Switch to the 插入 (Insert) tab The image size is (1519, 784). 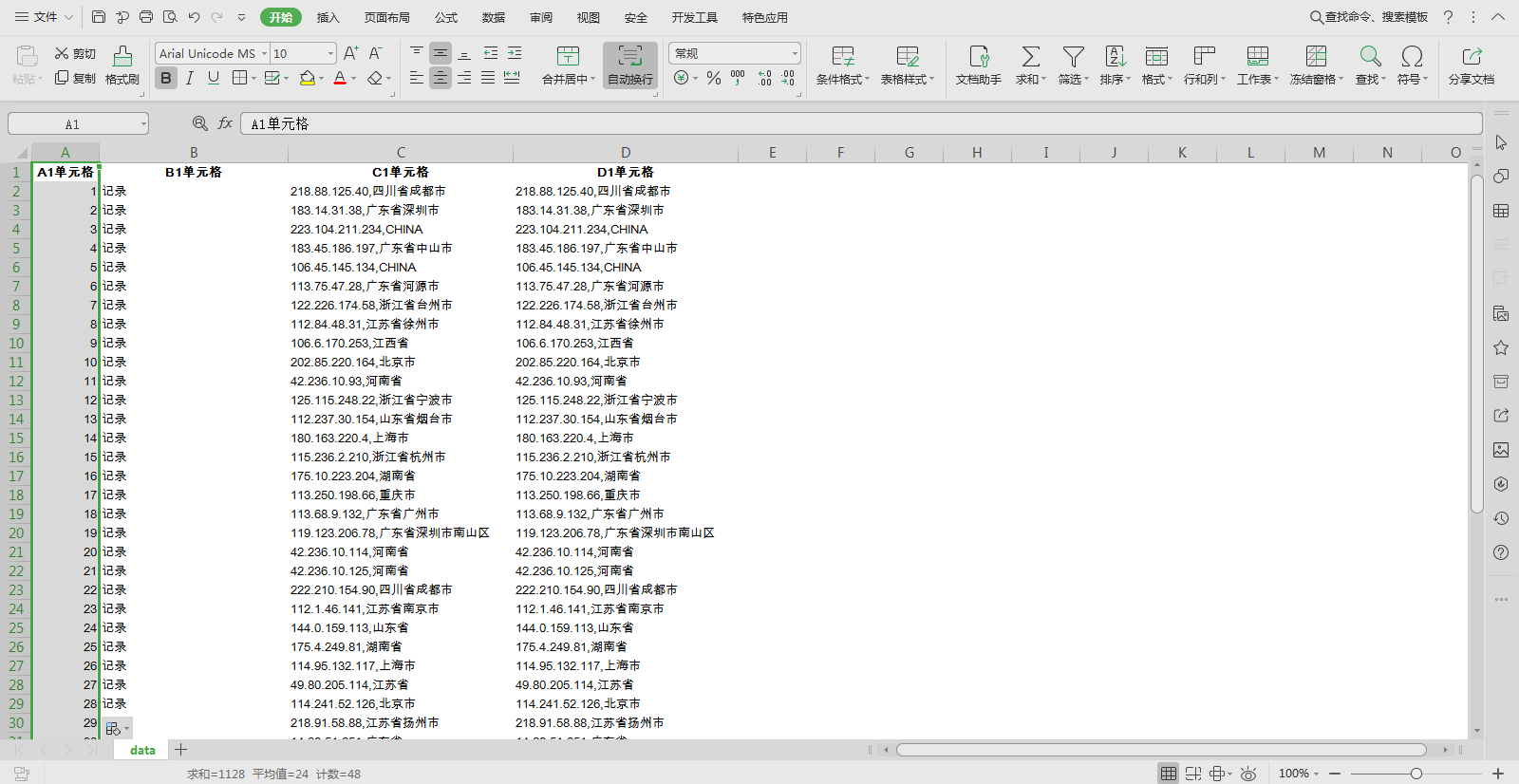point(328,17)
